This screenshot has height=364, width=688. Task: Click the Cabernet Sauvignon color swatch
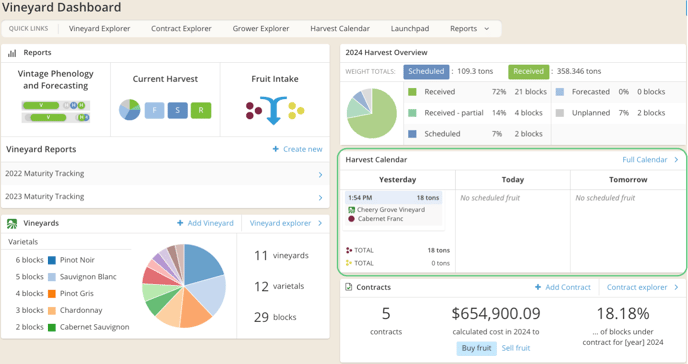pyautogui.click(x=52, y=327)
